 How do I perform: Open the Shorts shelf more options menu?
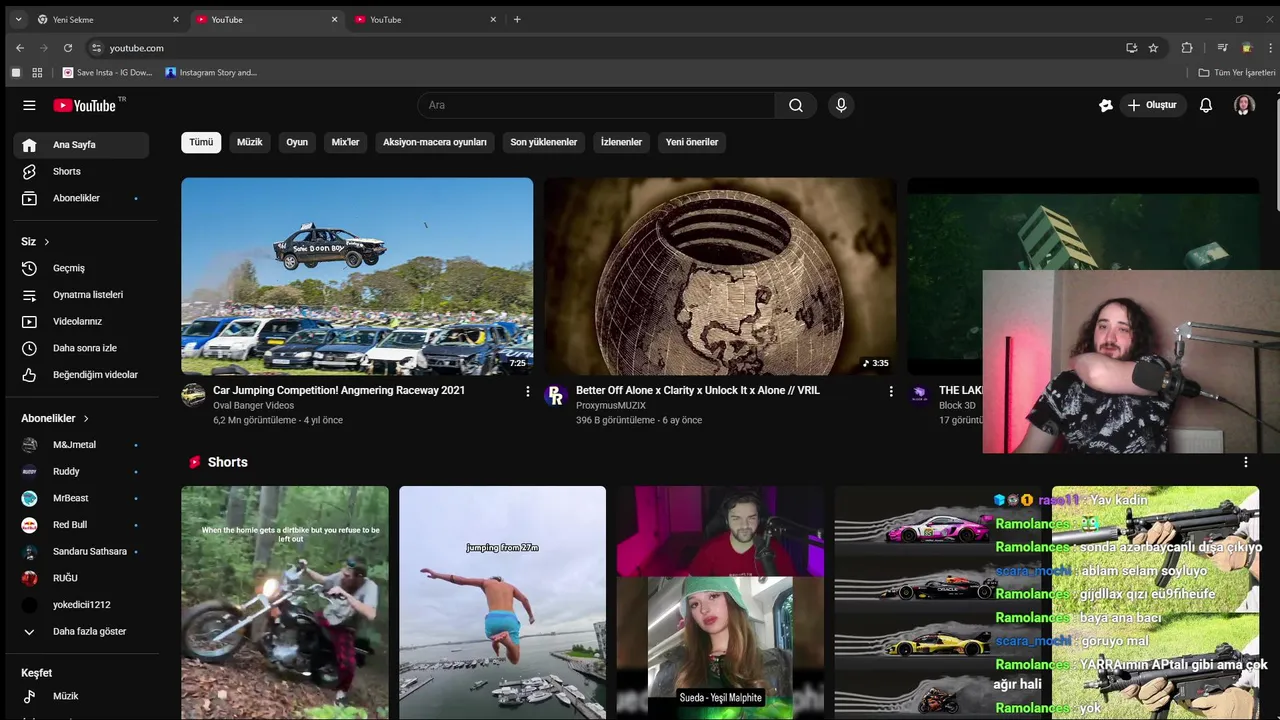tap(1246, 462)
